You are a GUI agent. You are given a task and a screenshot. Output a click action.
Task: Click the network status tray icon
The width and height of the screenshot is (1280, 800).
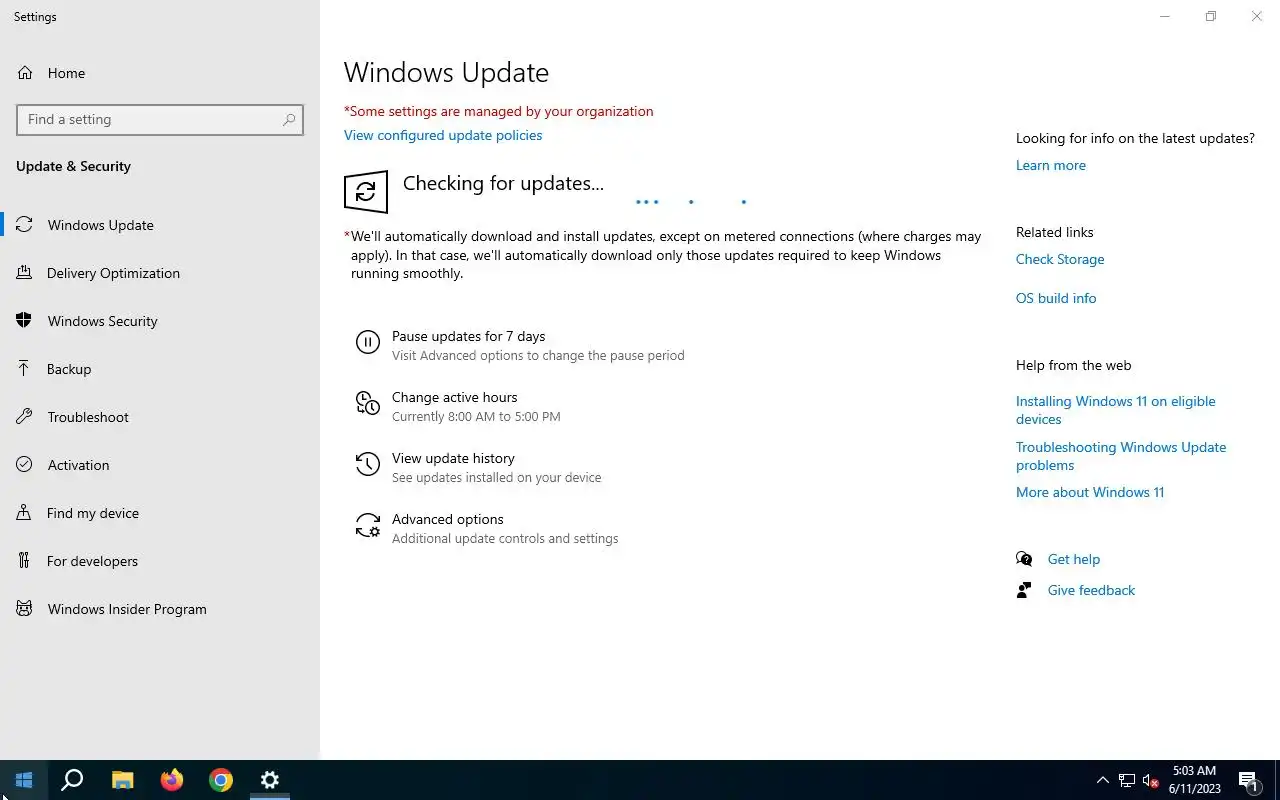pos(1127,780)
